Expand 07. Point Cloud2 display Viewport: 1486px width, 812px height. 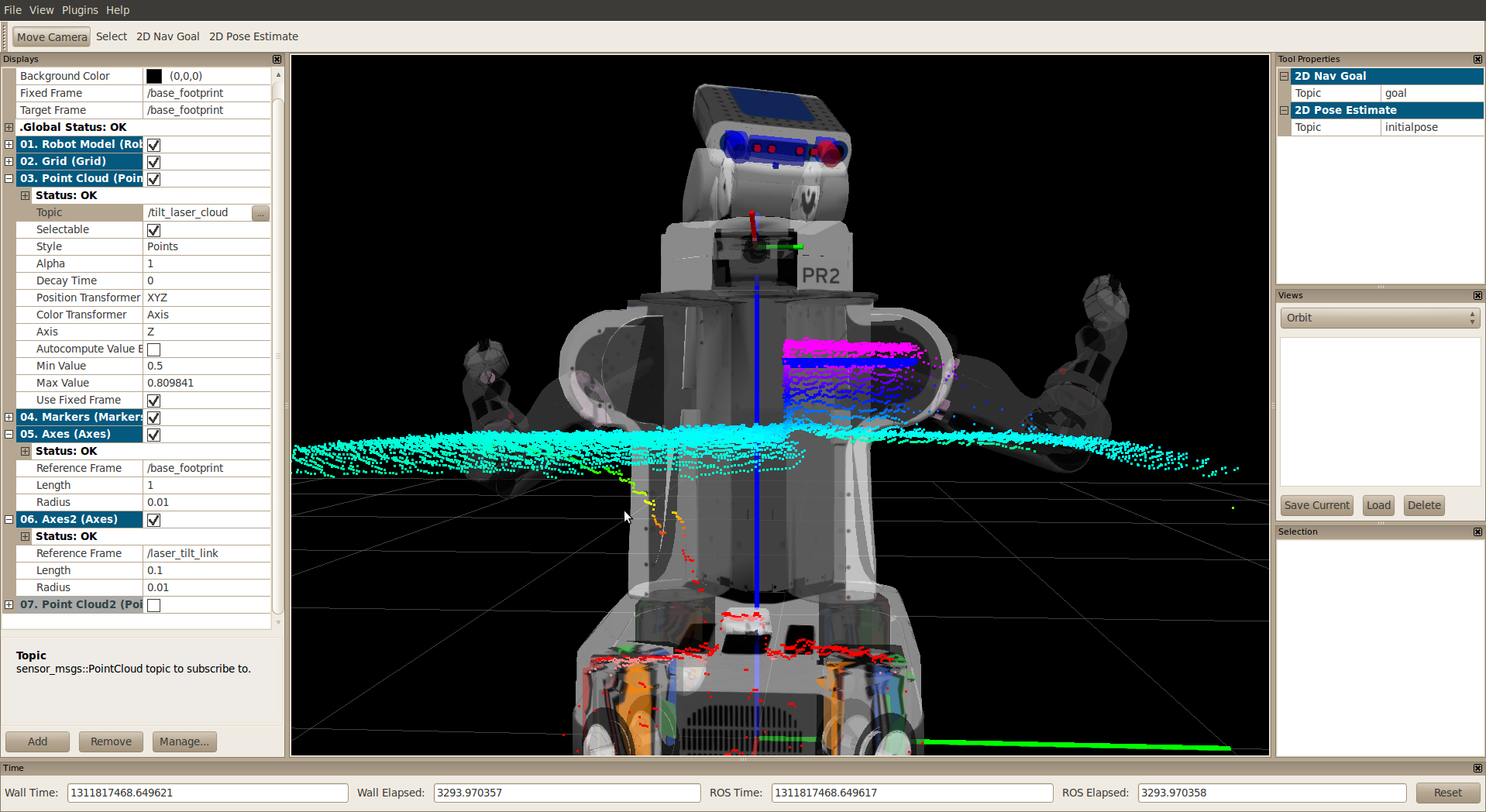[x=9, y=604]
